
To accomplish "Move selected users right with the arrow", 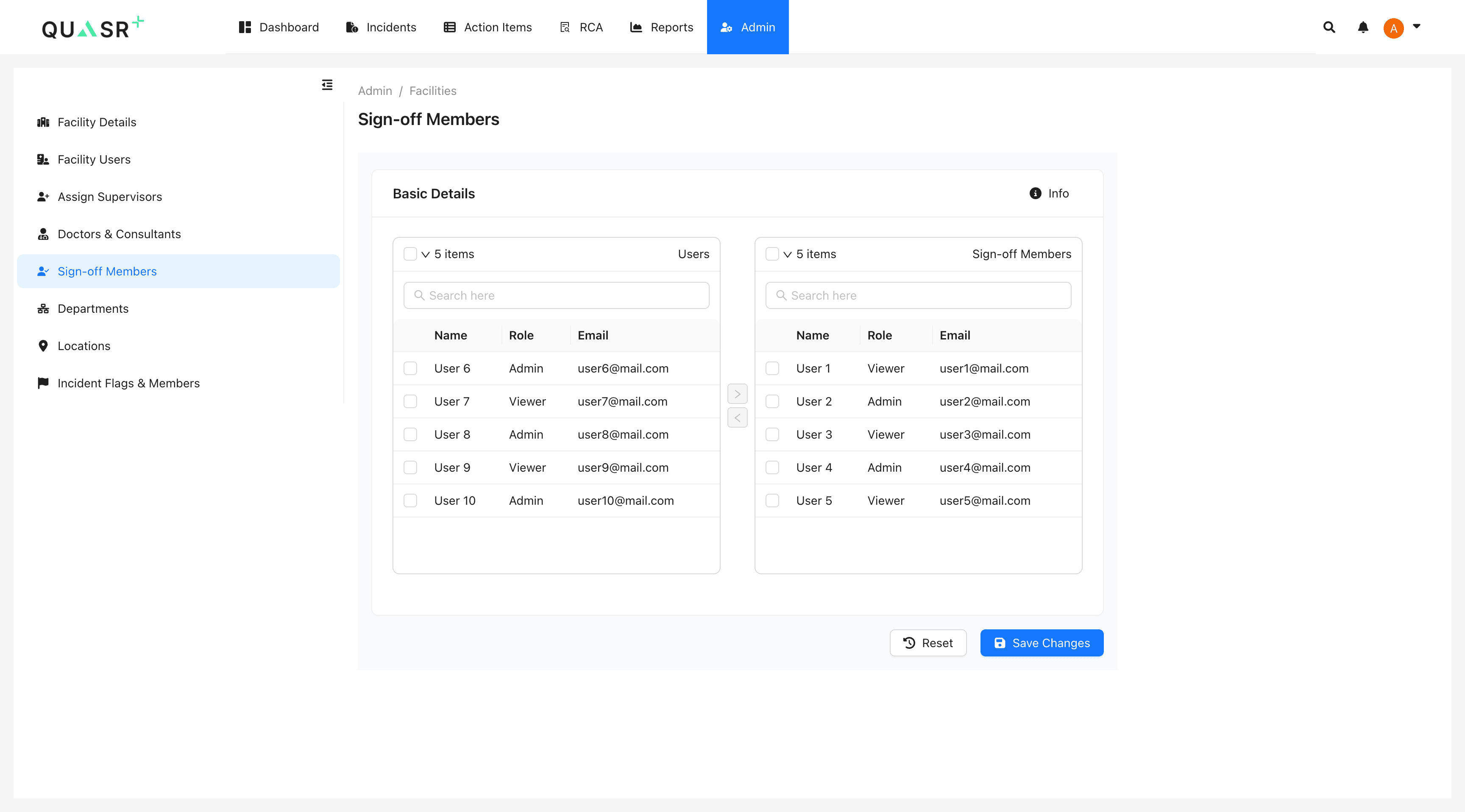I will (x=737, y=393).
